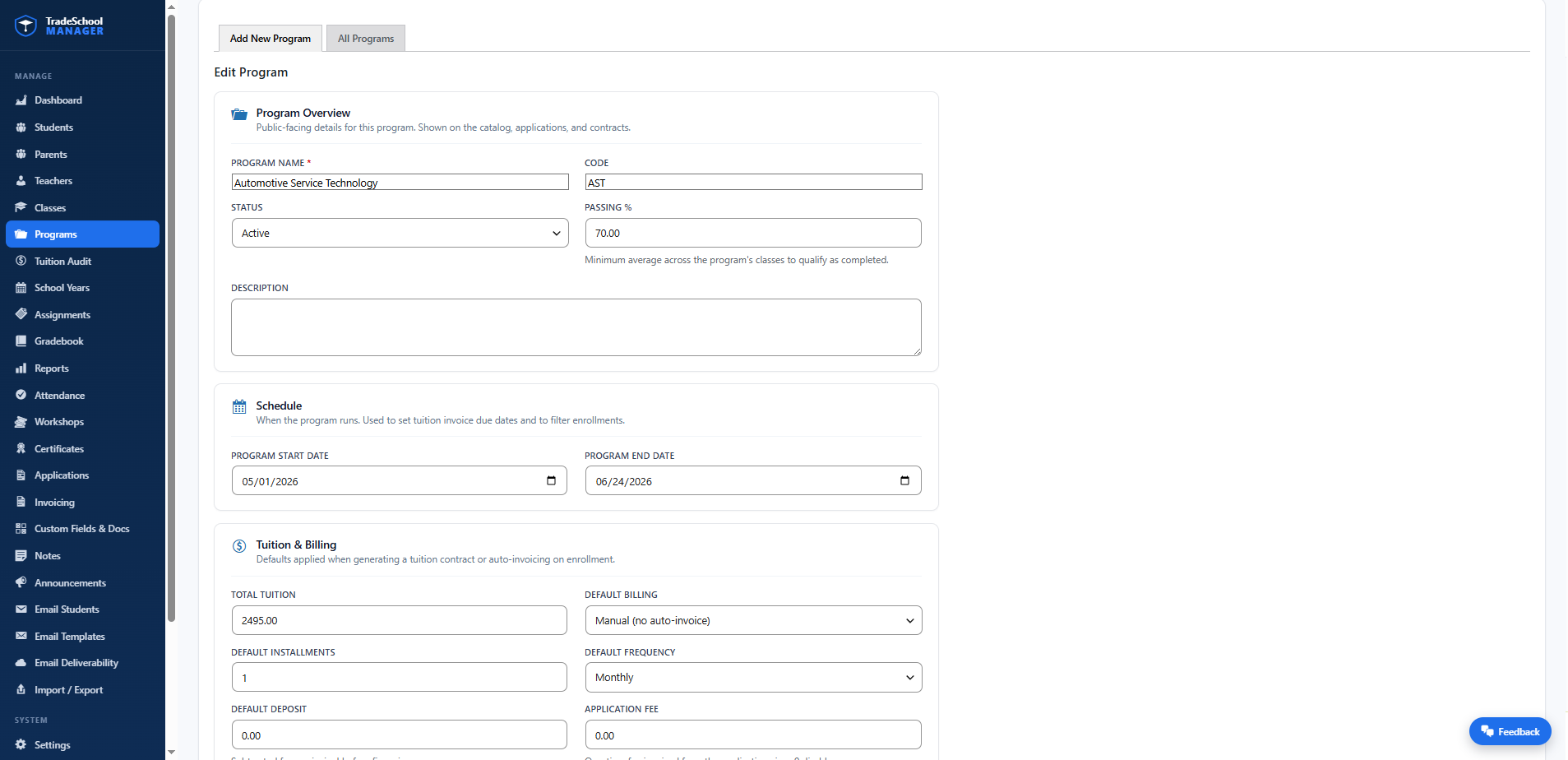Open the Dashboard chart icon in sidebar

[x=21, y=100]
